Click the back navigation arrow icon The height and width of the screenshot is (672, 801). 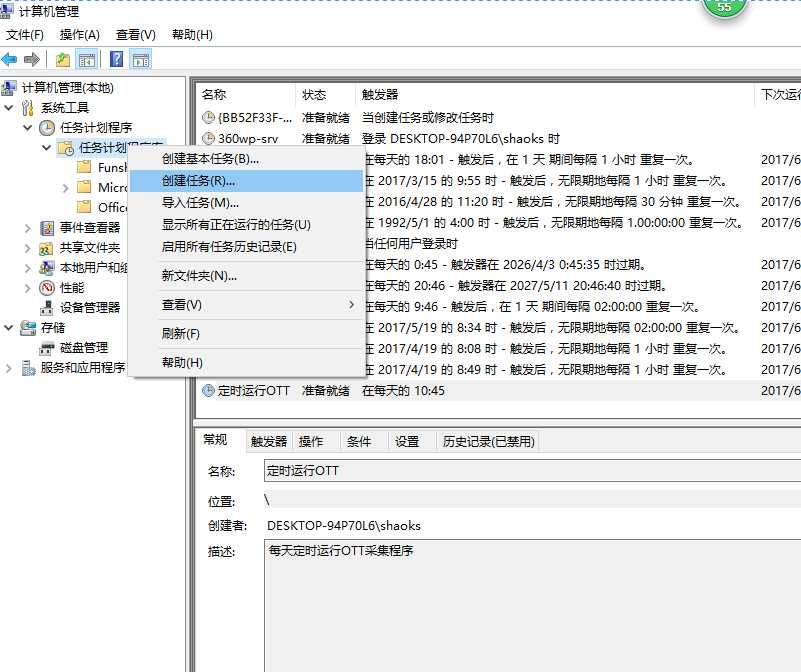pyautogui.click(x=10, y=58)
